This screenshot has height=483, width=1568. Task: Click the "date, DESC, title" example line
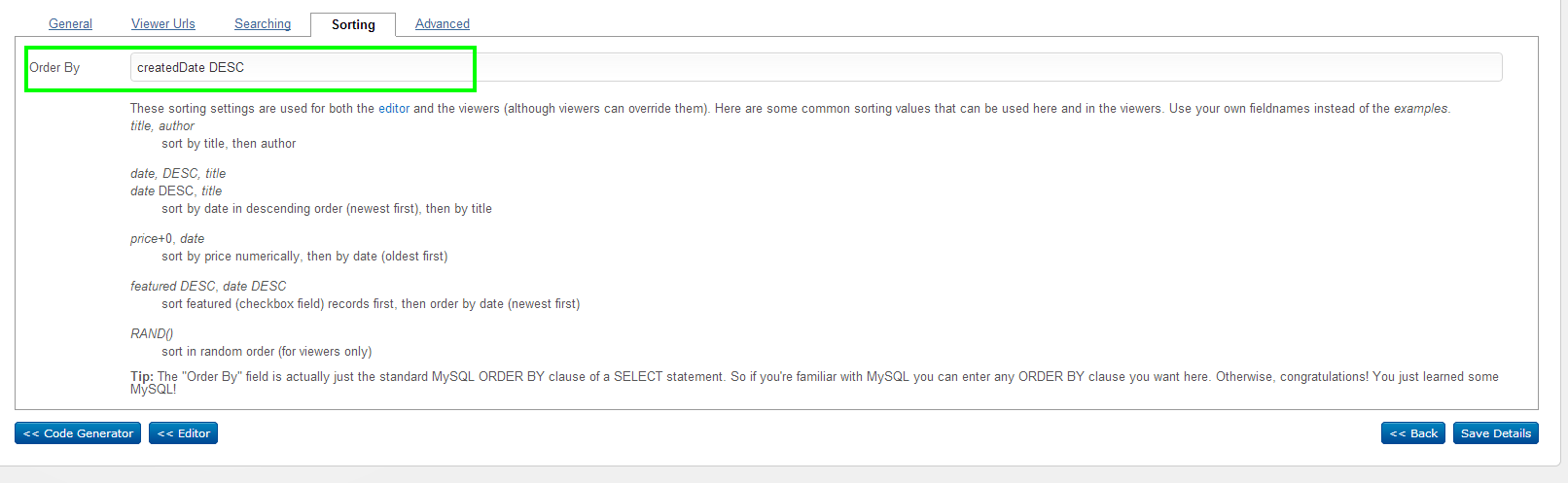pos(178,174)
